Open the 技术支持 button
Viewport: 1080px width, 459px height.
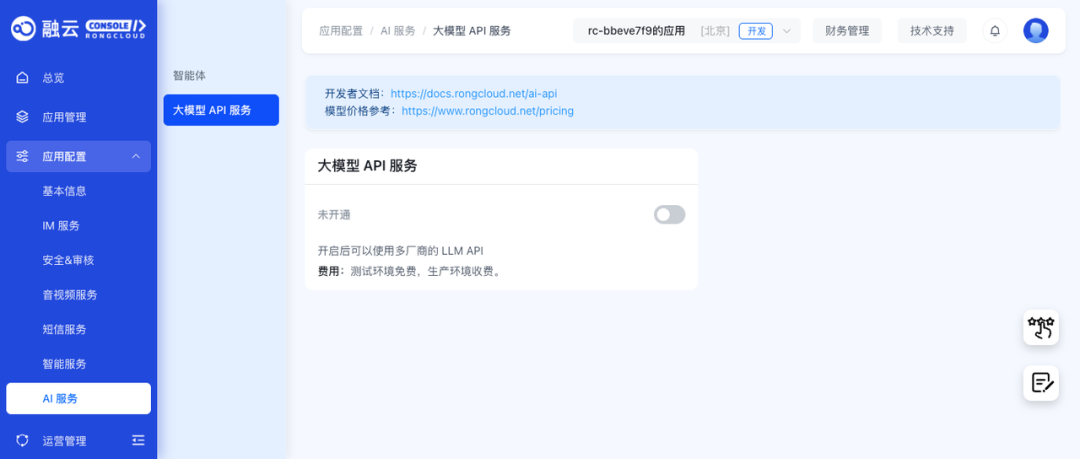tap(932, 31)
